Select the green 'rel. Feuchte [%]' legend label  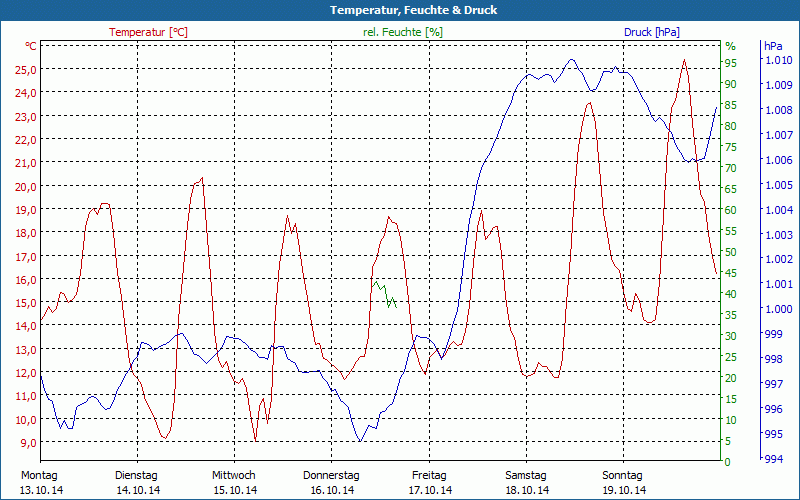(402, 32)
